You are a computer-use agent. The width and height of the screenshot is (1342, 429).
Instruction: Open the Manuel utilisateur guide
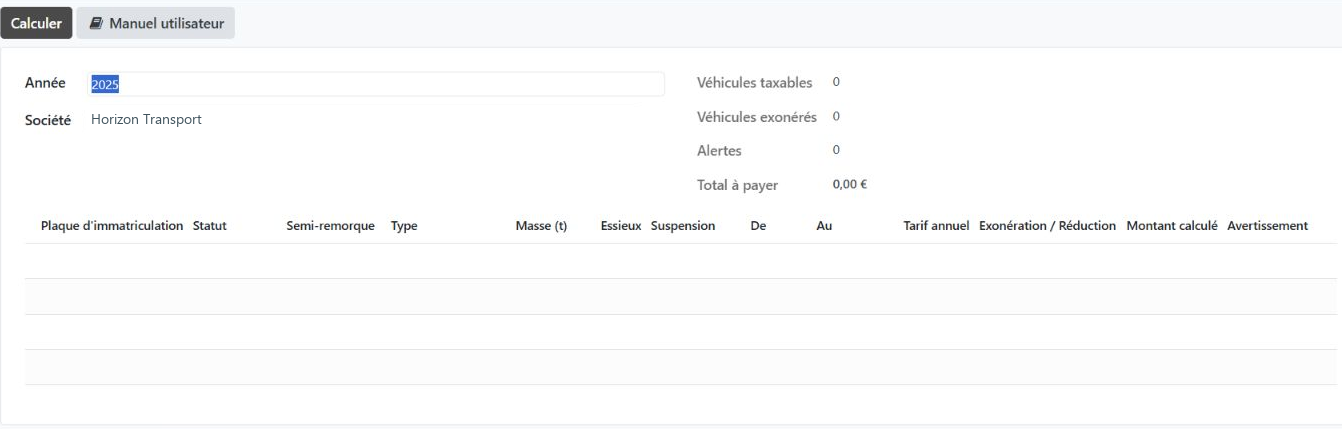click(156, 24)
